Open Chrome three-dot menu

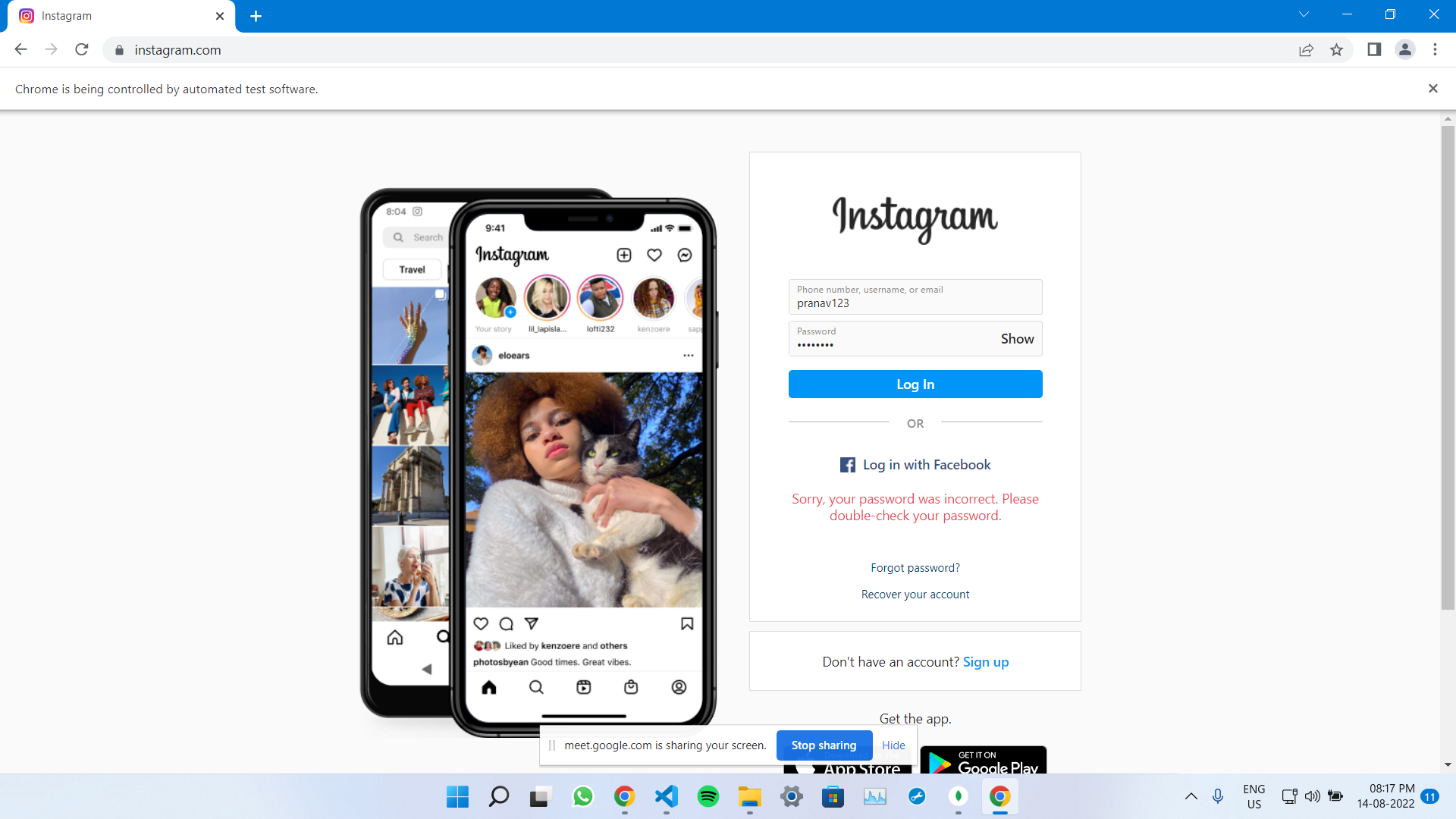click(x=1435, y=50)
